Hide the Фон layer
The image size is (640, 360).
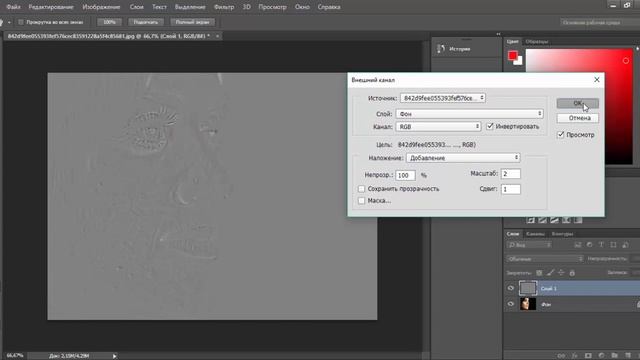511,304
